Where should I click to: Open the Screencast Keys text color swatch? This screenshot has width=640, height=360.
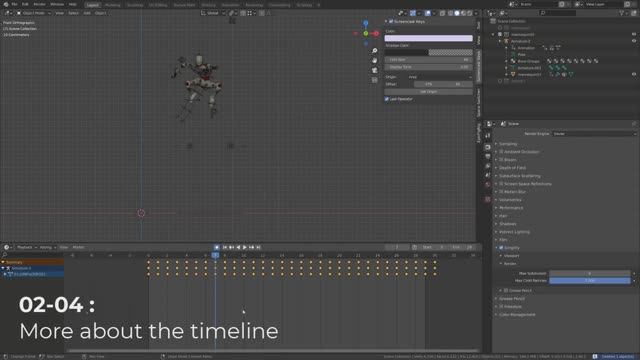click(429, 38)
